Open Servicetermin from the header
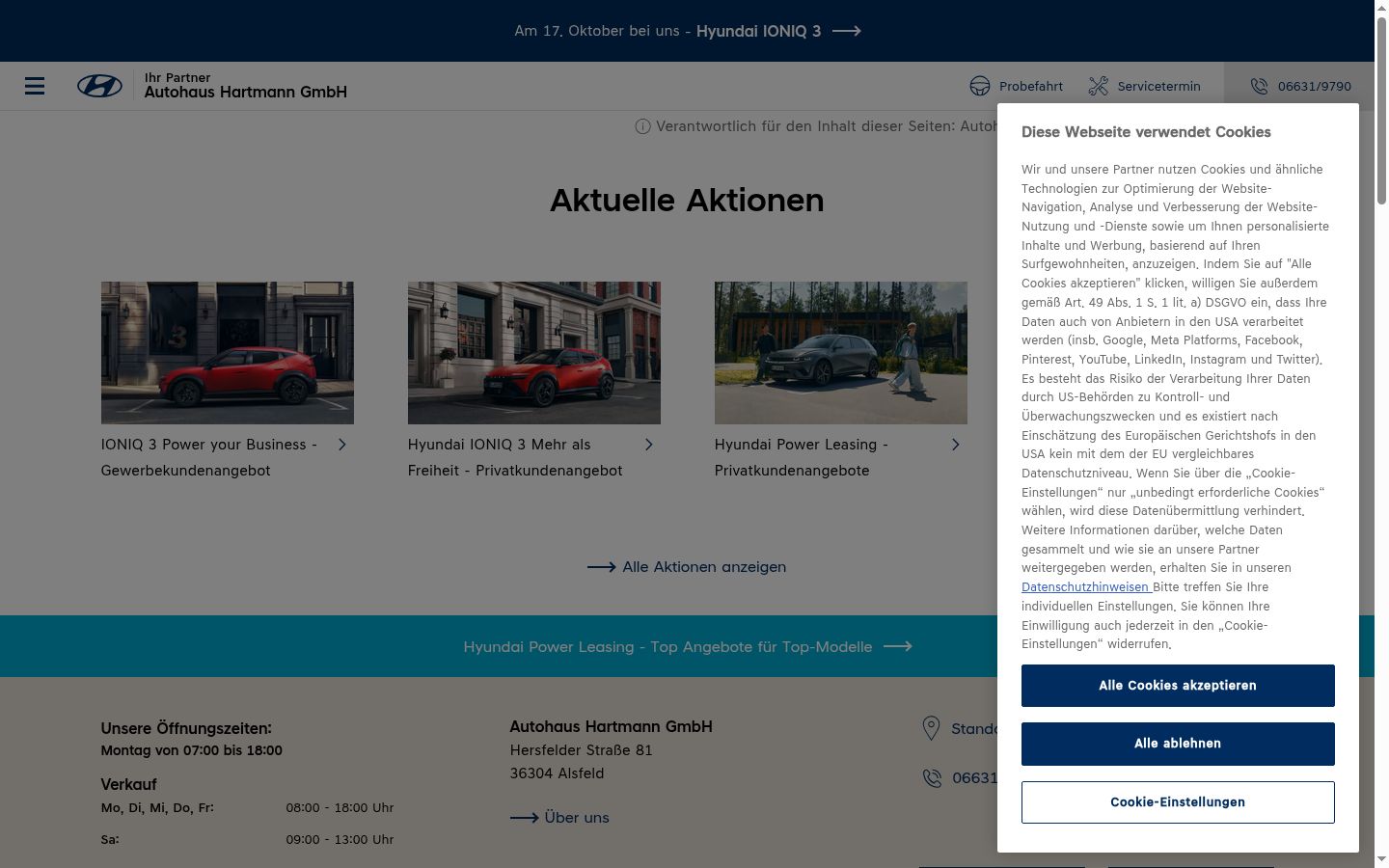 tap(1158, 86)
